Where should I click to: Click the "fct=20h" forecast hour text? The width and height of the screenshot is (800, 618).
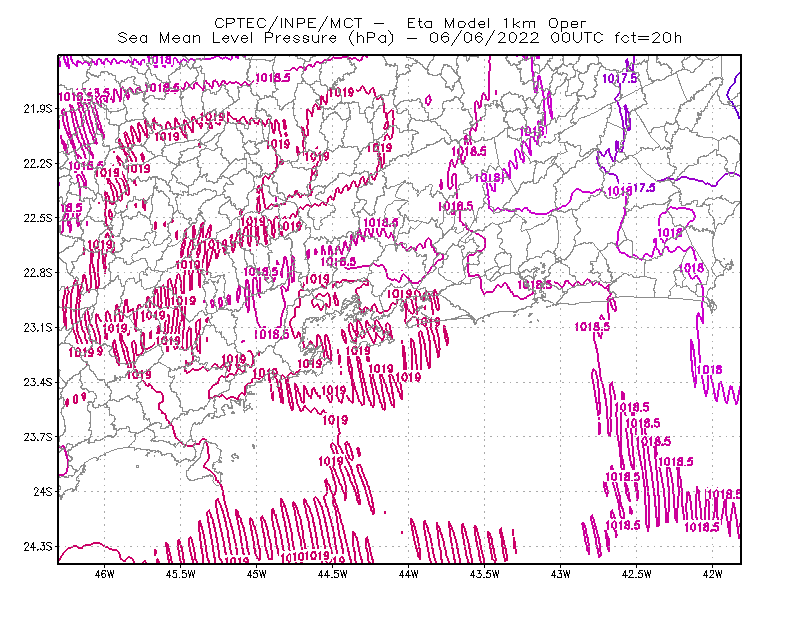coord(648,38)
